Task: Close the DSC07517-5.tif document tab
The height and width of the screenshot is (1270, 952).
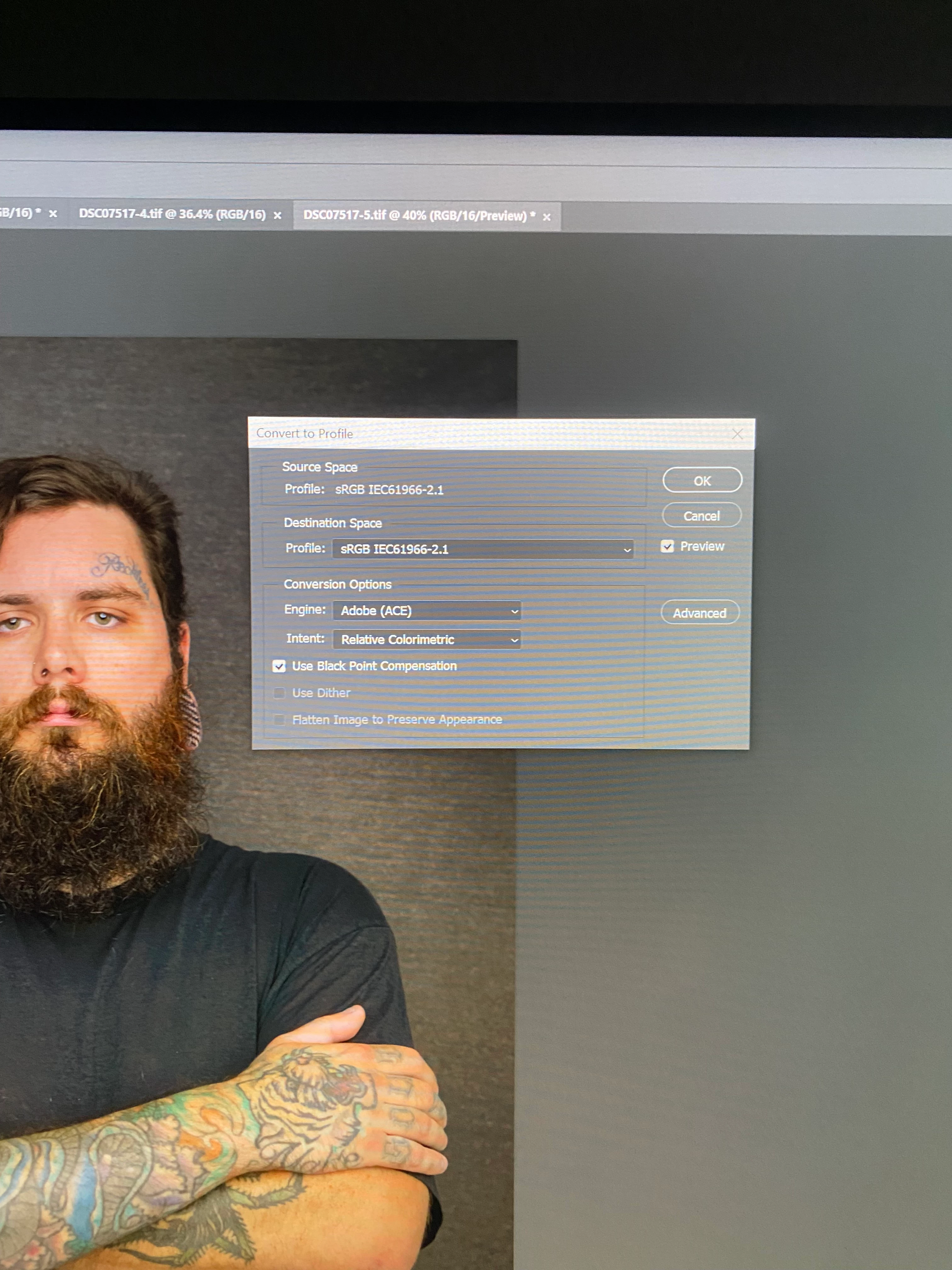Action: (546, 217)
